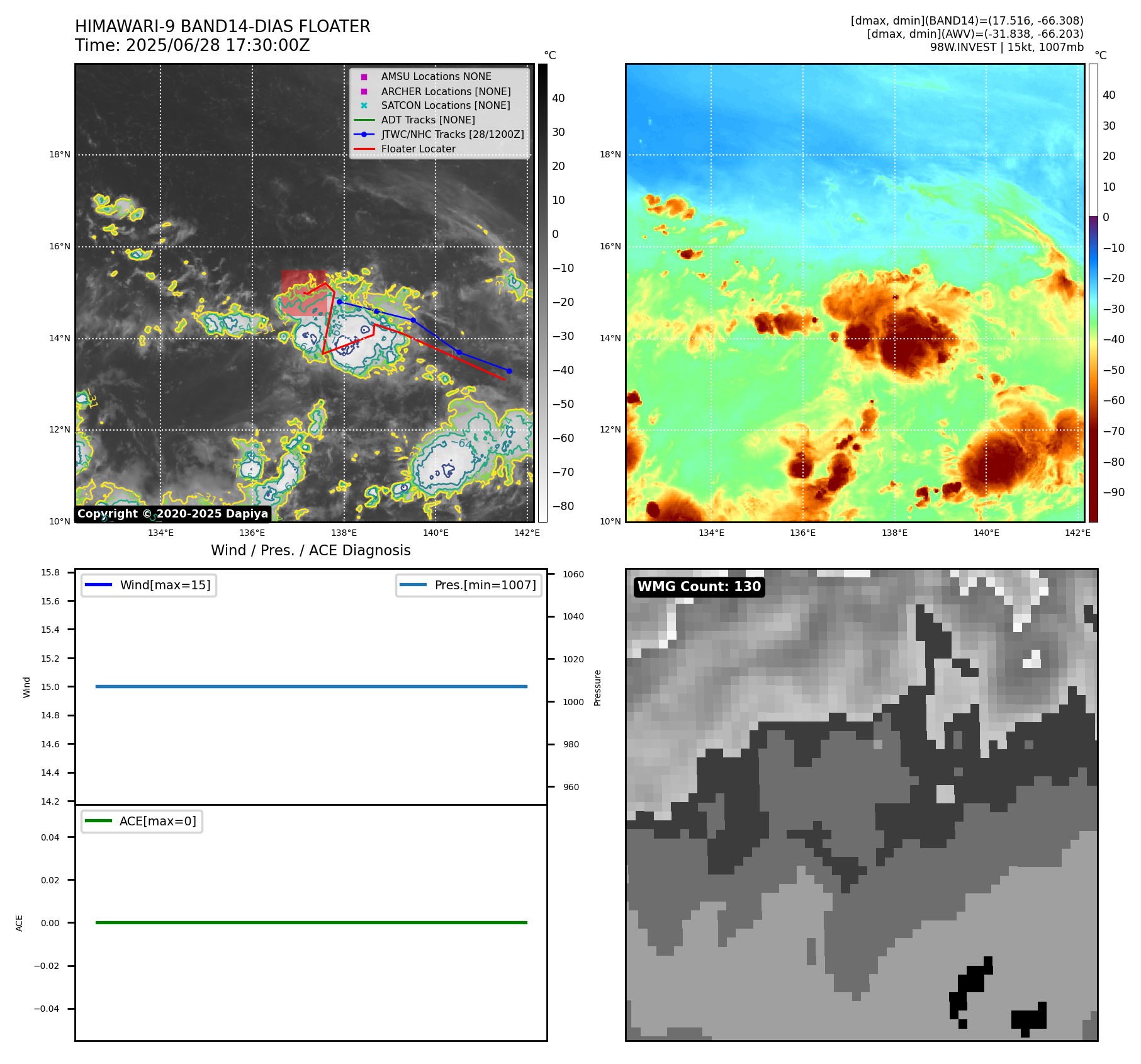
Task: Click the [dmax, dmin](BAND14) readout text
Action: pyautogui.click(x=967, y=21)
